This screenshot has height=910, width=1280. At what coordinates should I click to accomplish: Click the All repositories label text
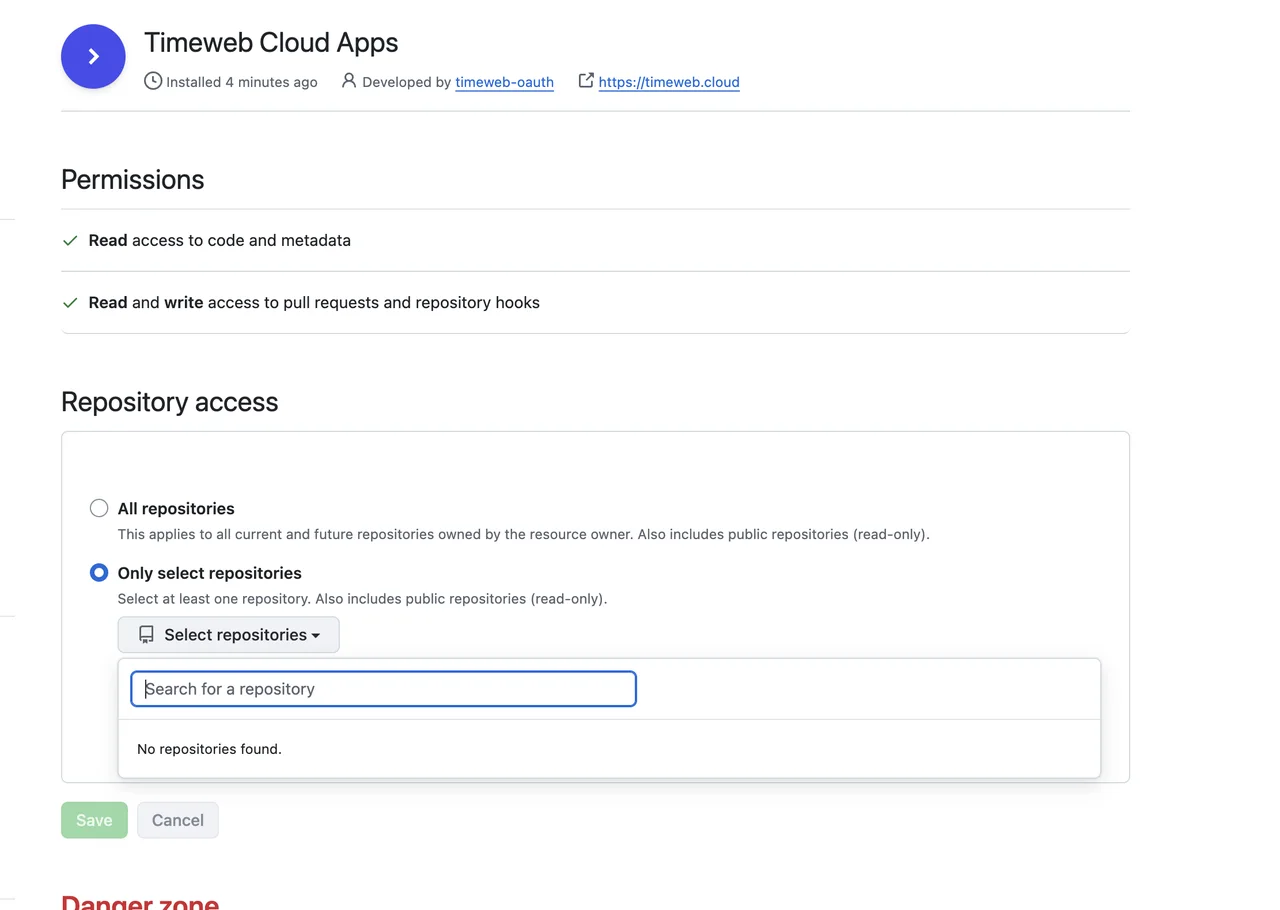pyautogui.click(x=176, y=509)
